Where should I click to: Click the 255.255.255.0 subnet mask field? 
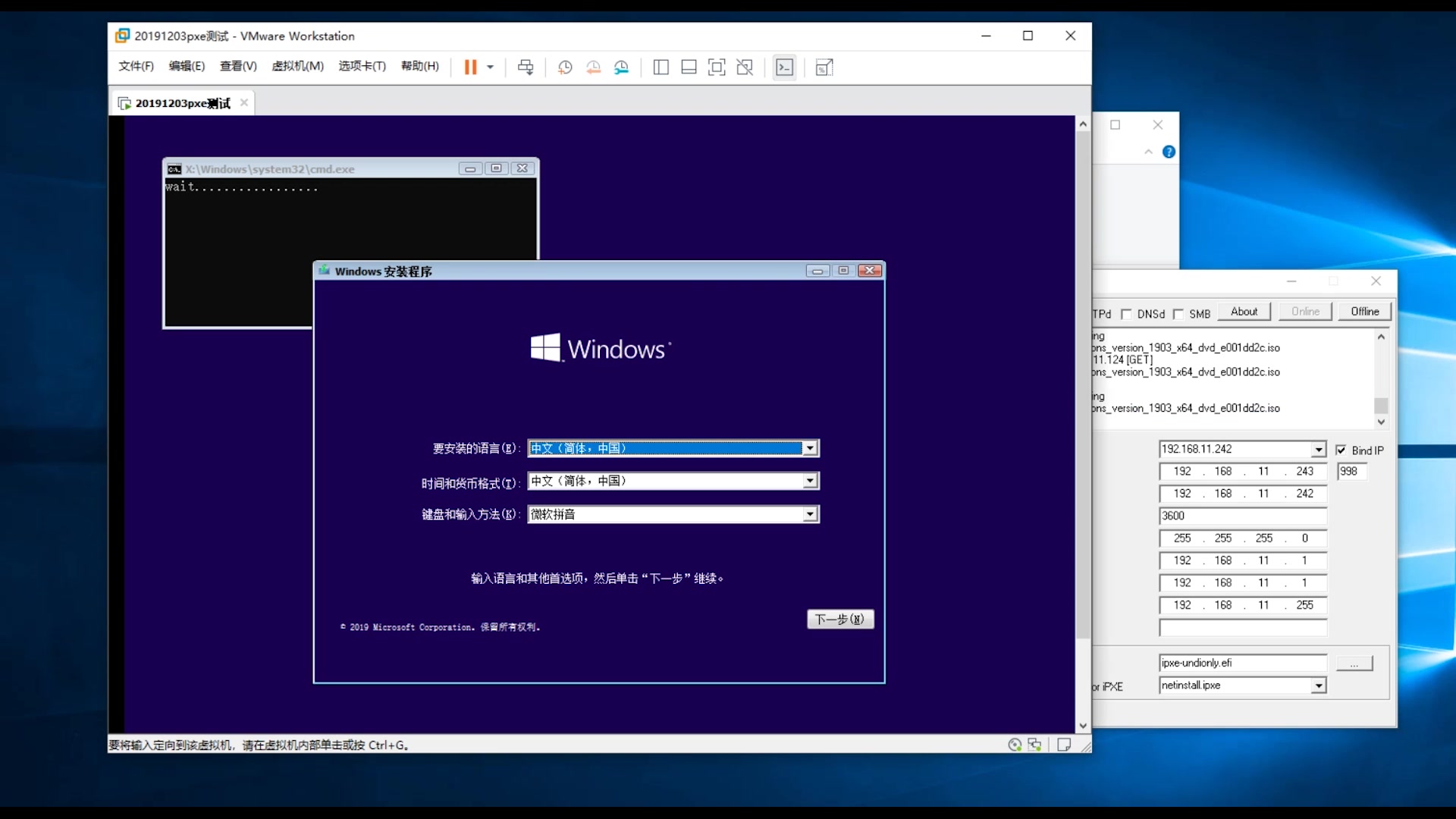point(1243,538)
